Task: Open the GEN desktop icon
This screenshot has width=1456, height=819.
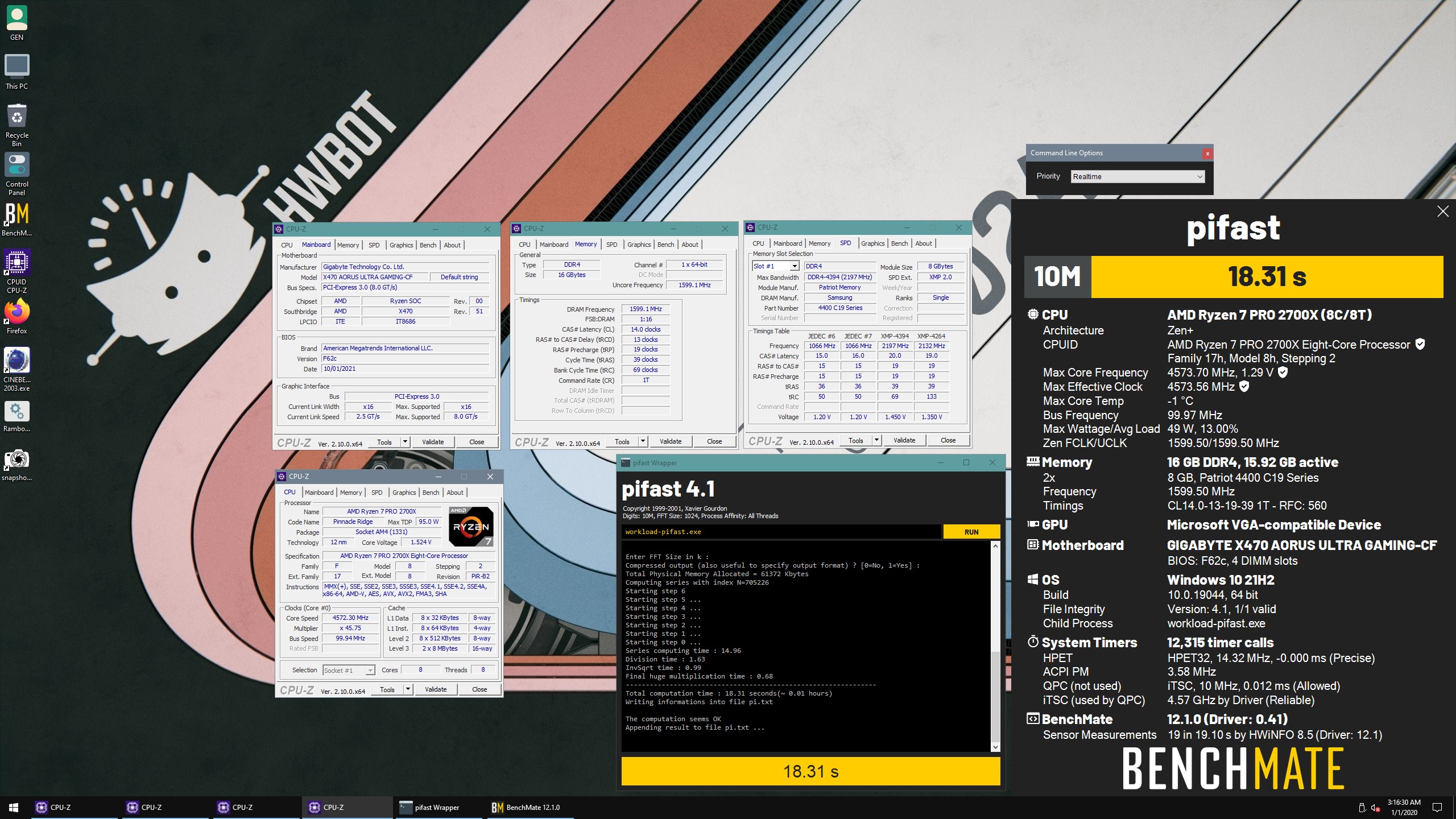Action: [16, 23]
